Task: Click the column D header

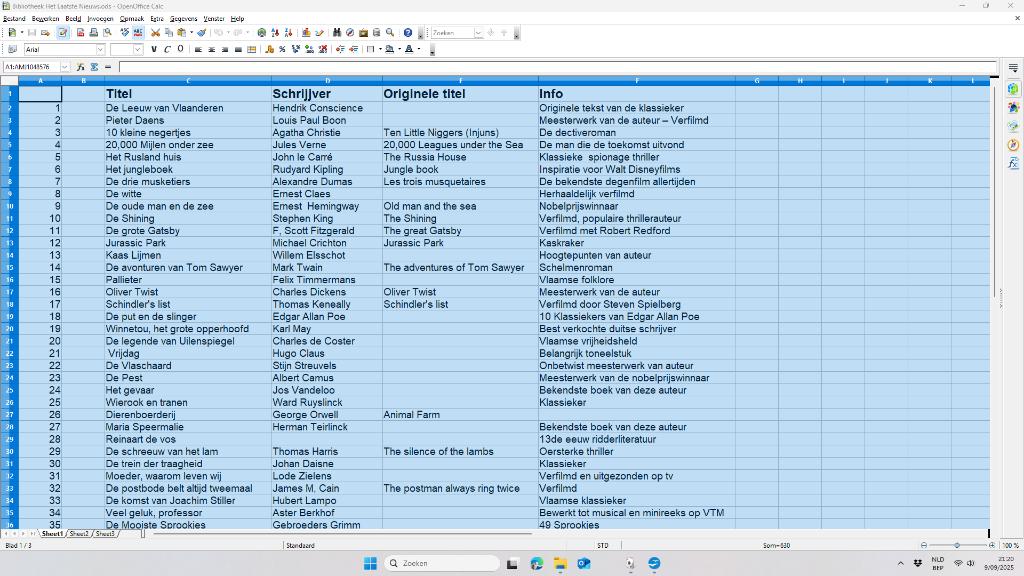Action: 327,81
